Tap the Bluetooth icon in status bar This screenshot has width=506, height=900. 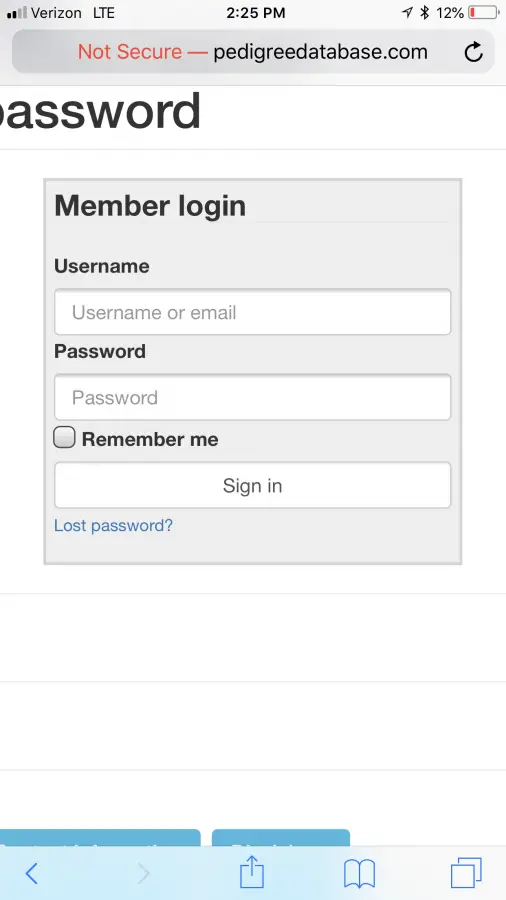[425, 13]
